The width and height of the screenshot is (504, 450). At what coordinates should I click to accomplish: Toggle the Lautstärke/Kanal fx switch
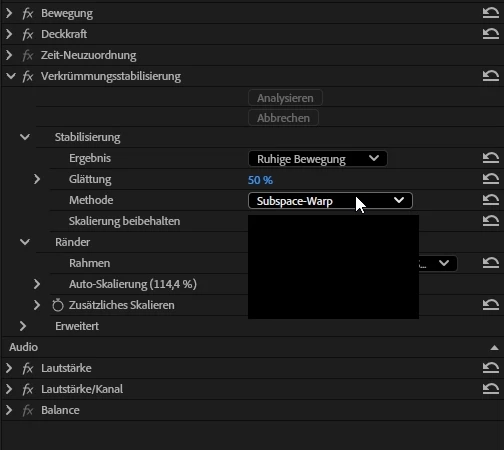point(28,389)
